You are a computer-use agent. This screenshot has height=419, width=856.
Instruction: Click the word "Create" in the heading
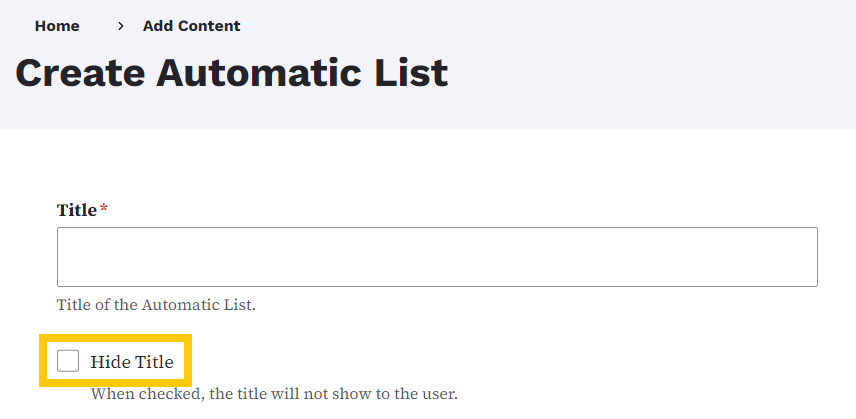pyautogui.click(x=83, y=74)
